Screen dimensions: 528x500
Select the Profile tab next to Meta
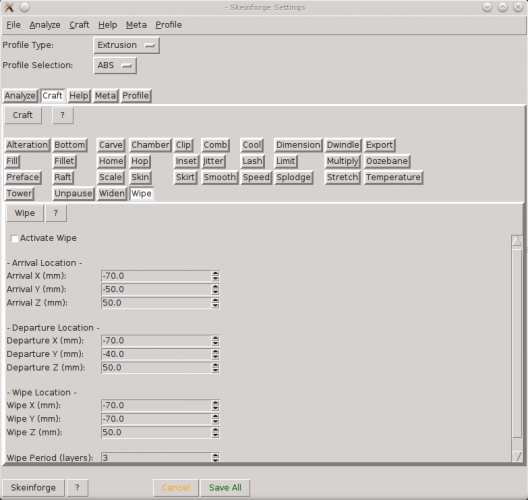pos(136,96)
